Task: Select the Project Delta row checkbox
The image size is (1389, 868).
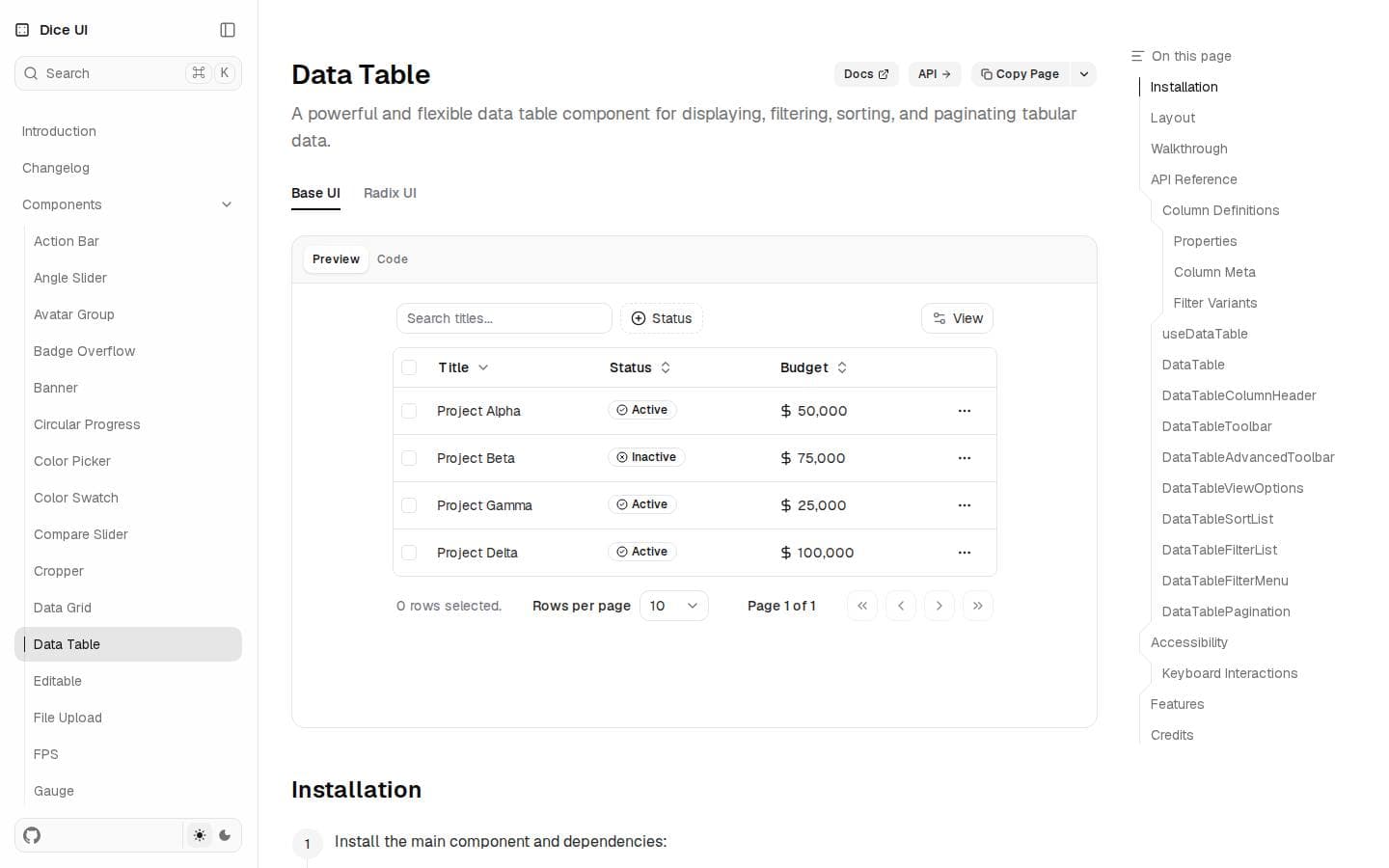Action: [x=409, y=553]
